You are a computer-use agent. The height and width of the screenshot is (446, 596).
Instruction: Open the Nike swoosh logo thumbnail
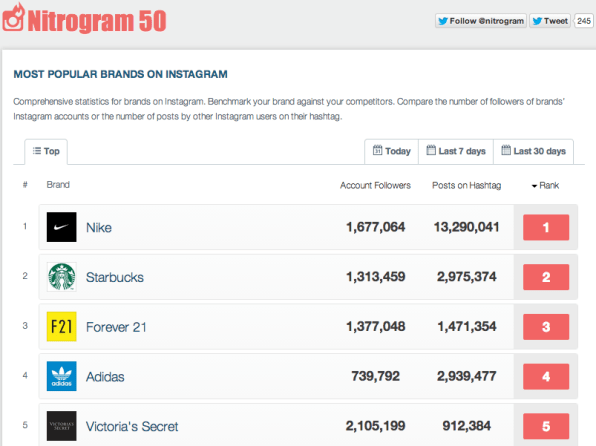(x=62, y=227)
